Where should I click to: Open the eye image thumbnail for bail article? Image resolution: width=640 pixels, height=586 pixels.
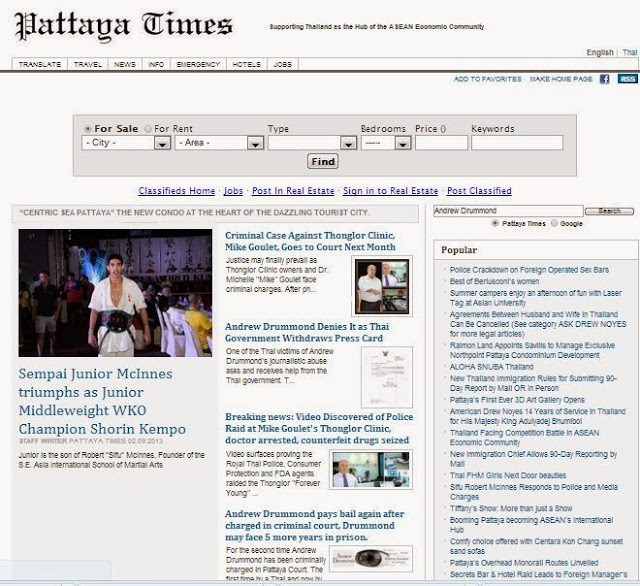[371, 559]
